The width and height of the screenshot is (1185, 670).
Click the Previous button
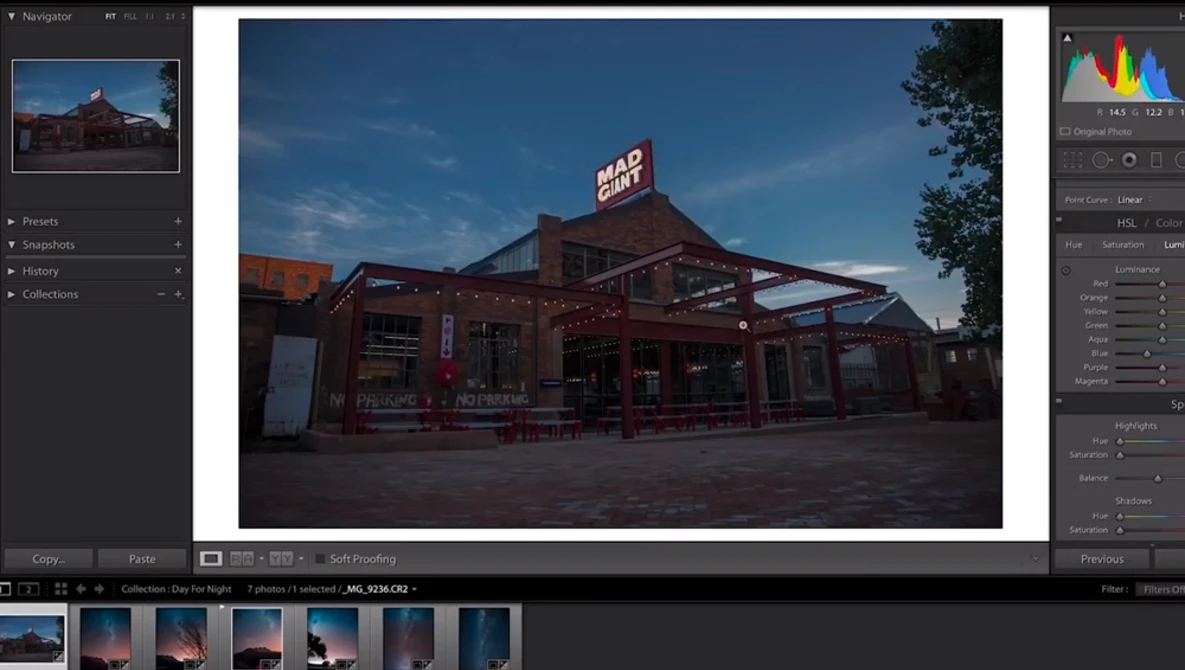[1102, 559]
